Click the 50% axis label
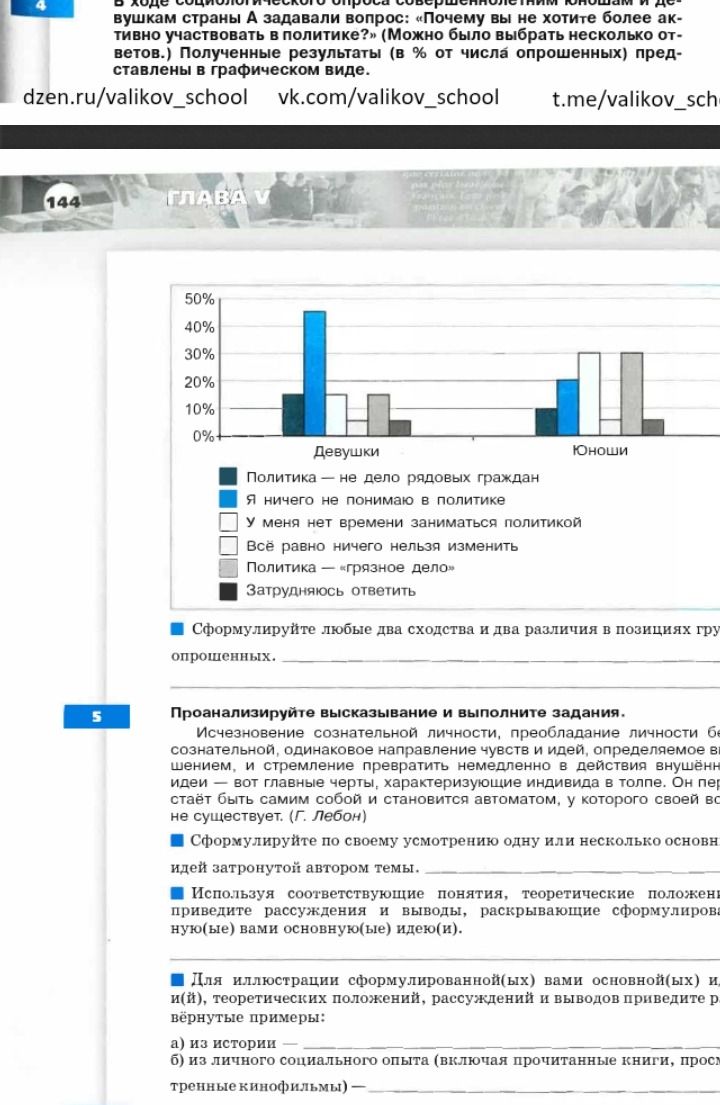Image resolution: width=720 pixels, height=1105 pixels. 199,299
